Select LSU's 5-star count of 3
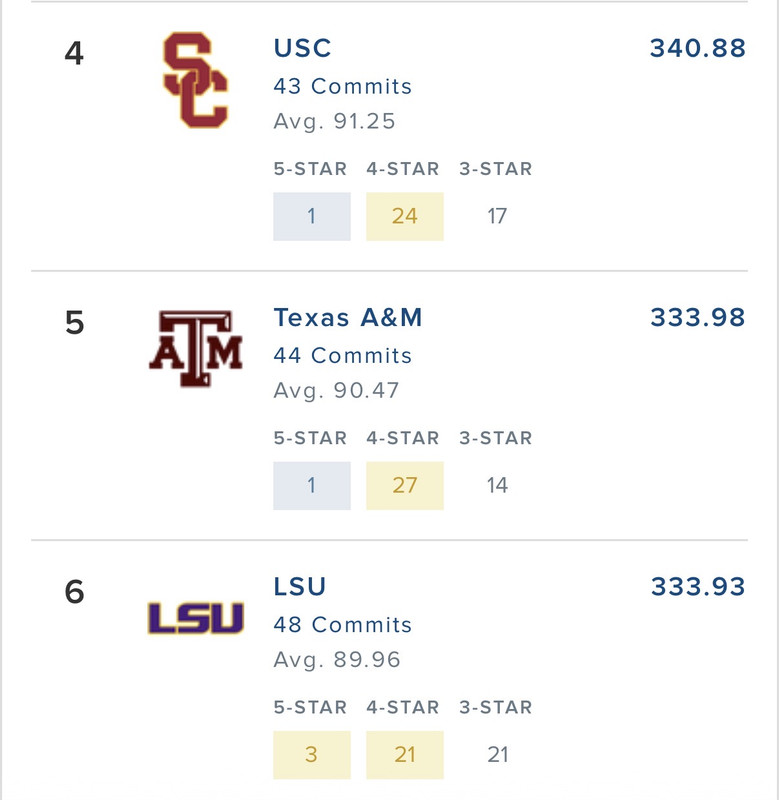779x800 pixels. [x=312, y=755]
